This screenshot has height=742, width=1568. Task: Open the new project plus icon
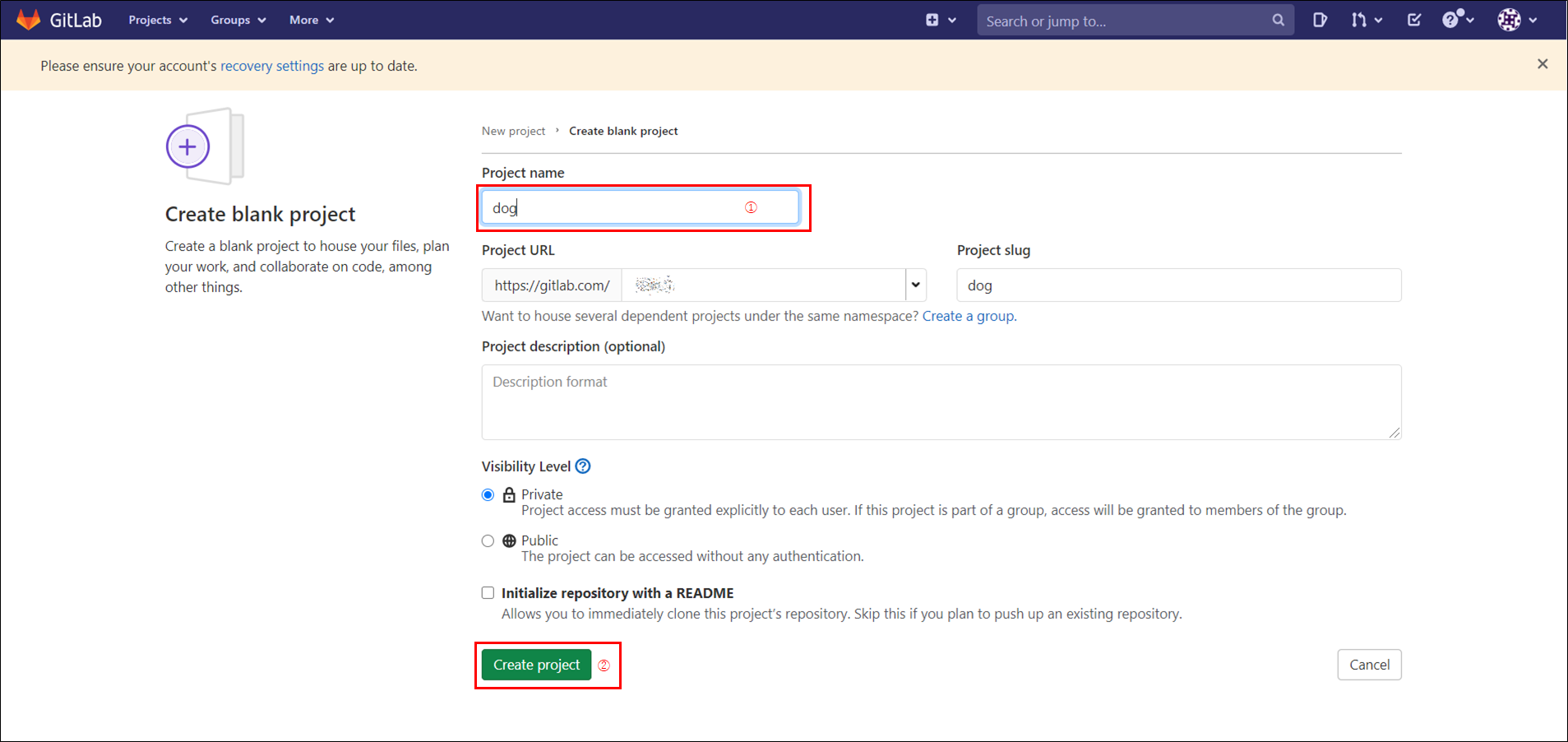[x=933, y=19]
